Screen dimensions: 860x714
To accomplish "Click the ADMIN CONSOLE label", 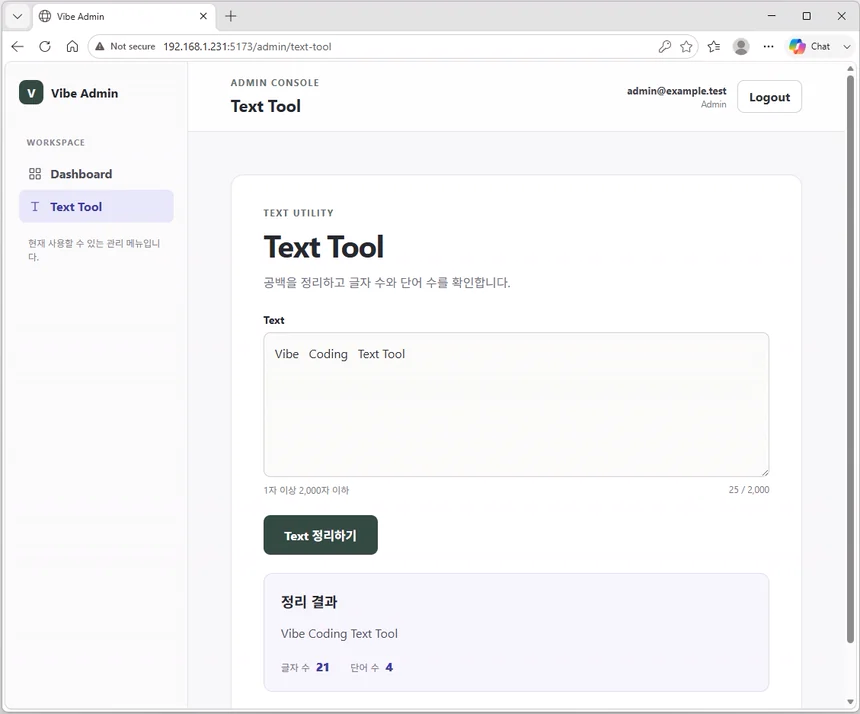I will click(275, 83).
